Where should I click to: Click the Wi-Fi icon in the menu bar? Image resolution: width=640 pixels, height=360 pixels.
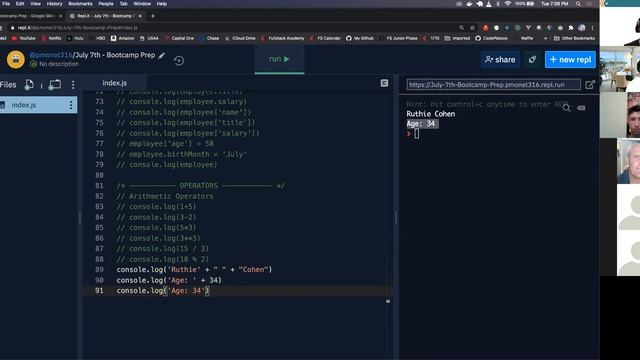508,4
